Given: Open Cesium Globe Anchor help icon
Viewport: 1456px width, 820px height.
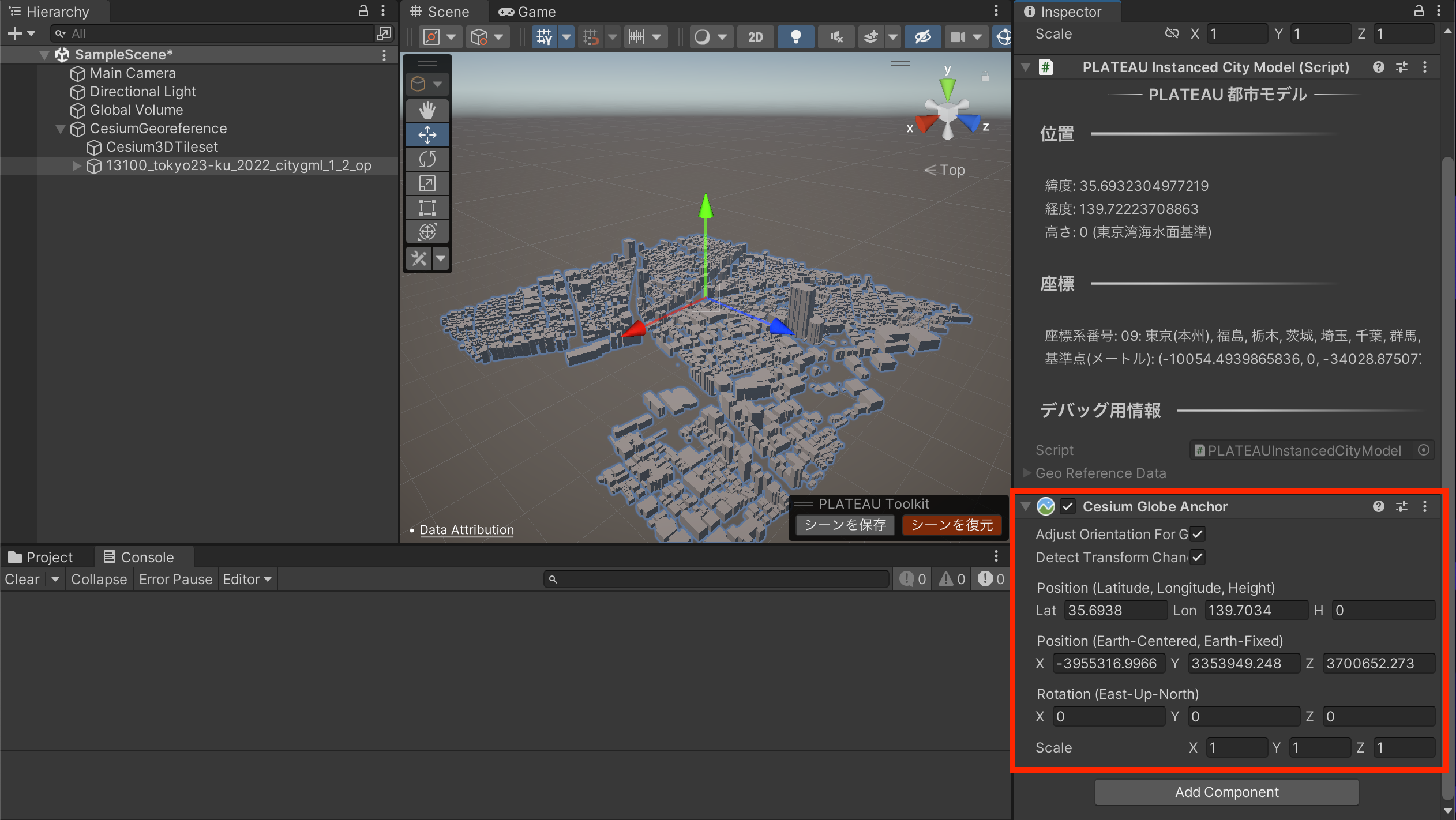Looking at the screenshot, I should pos(1378,506).
